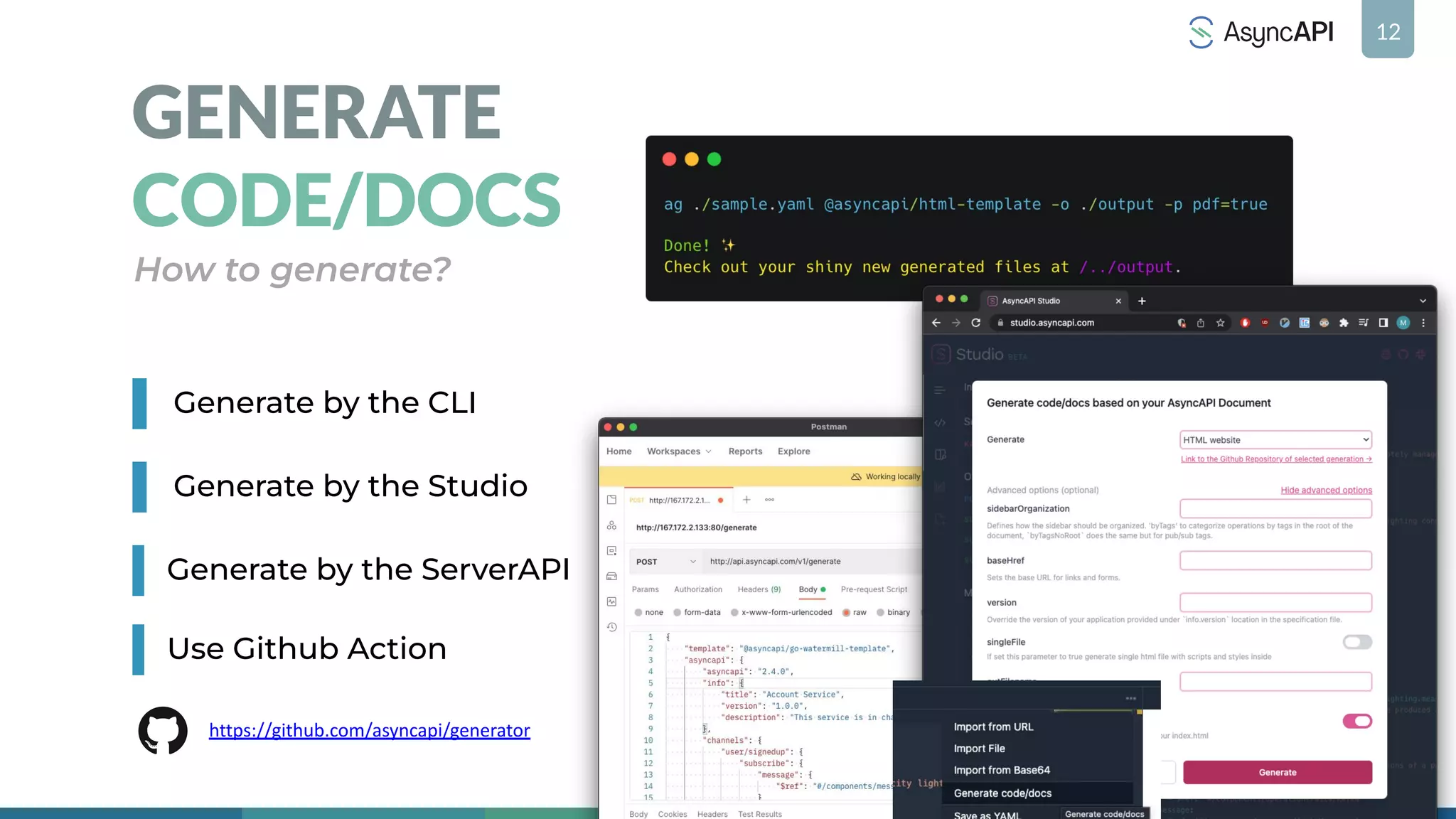Click the Working locally cloud icon

[856, 476]
